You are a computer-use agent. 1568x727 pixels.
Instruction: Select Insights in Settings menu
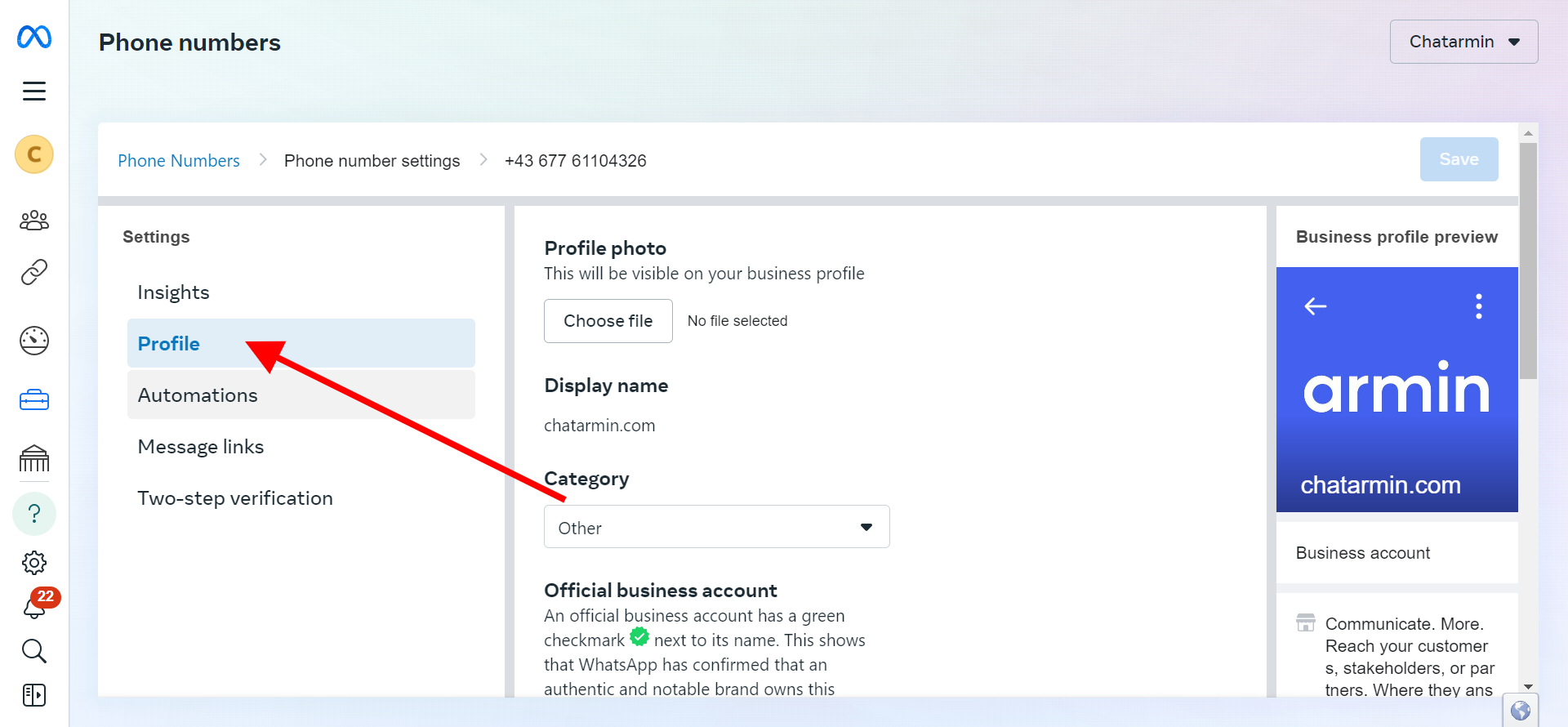[x=173, y=292]
